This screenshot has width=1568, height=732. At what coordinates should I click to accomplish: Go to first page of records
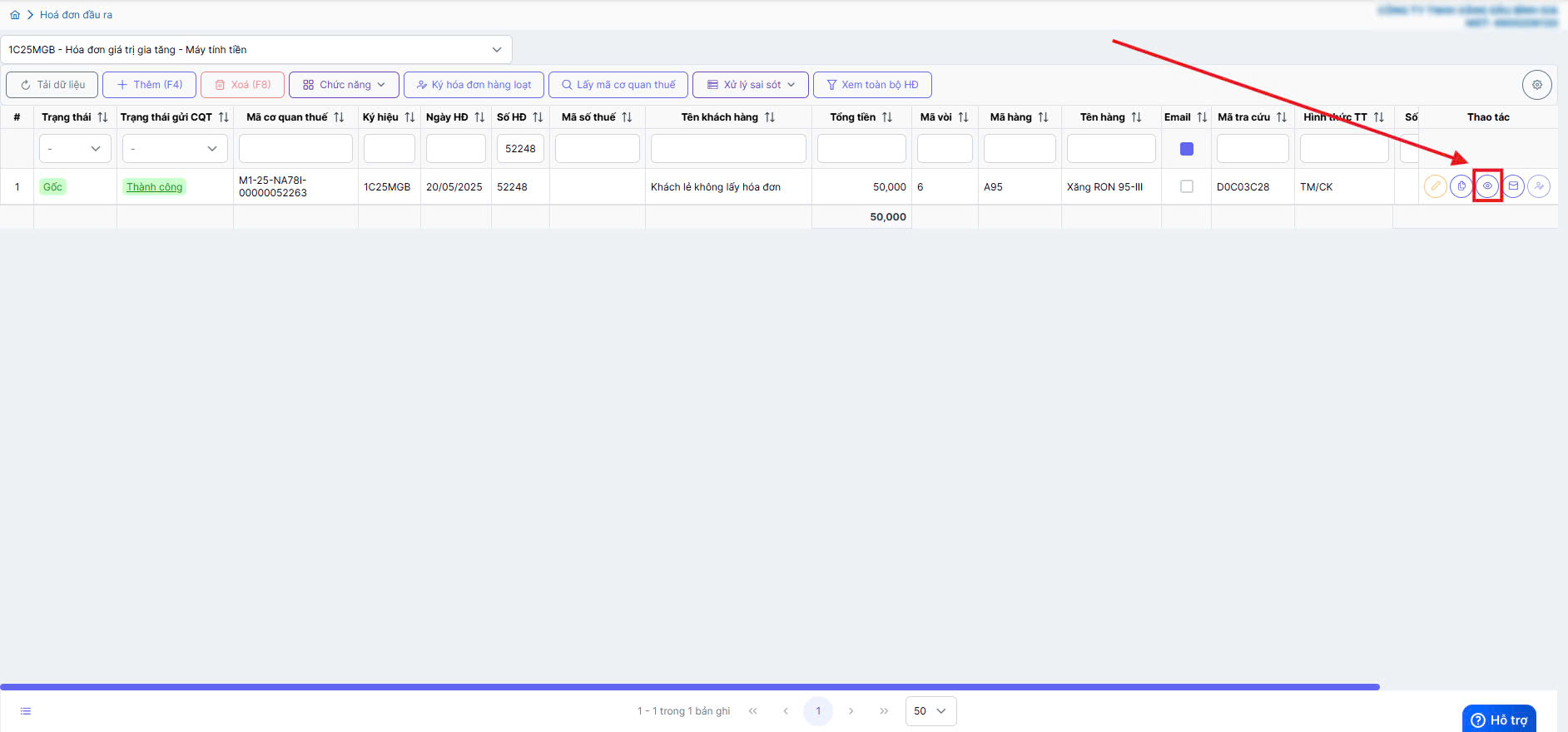(753, 711)
